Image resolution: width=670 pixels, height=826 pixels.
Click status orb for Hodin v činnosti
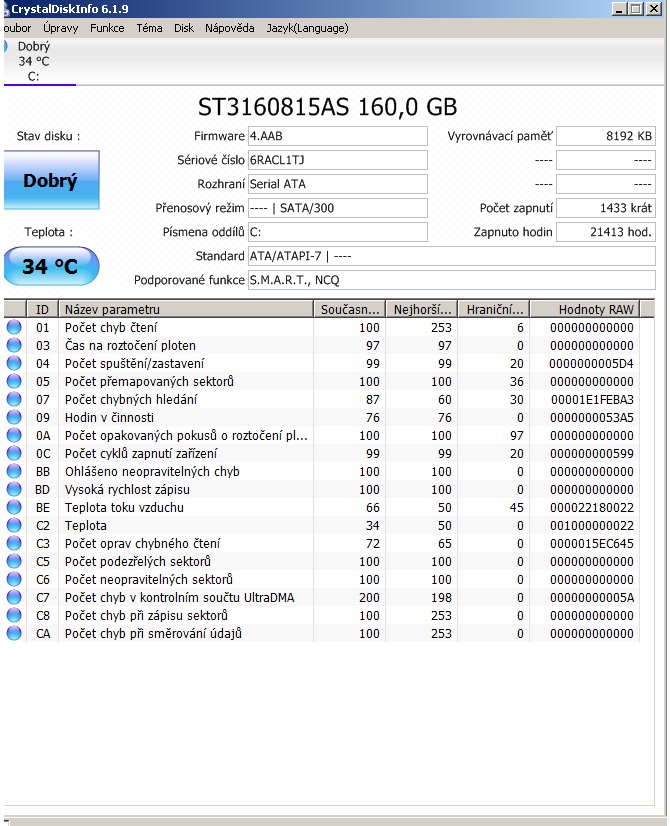click(14, 417)
